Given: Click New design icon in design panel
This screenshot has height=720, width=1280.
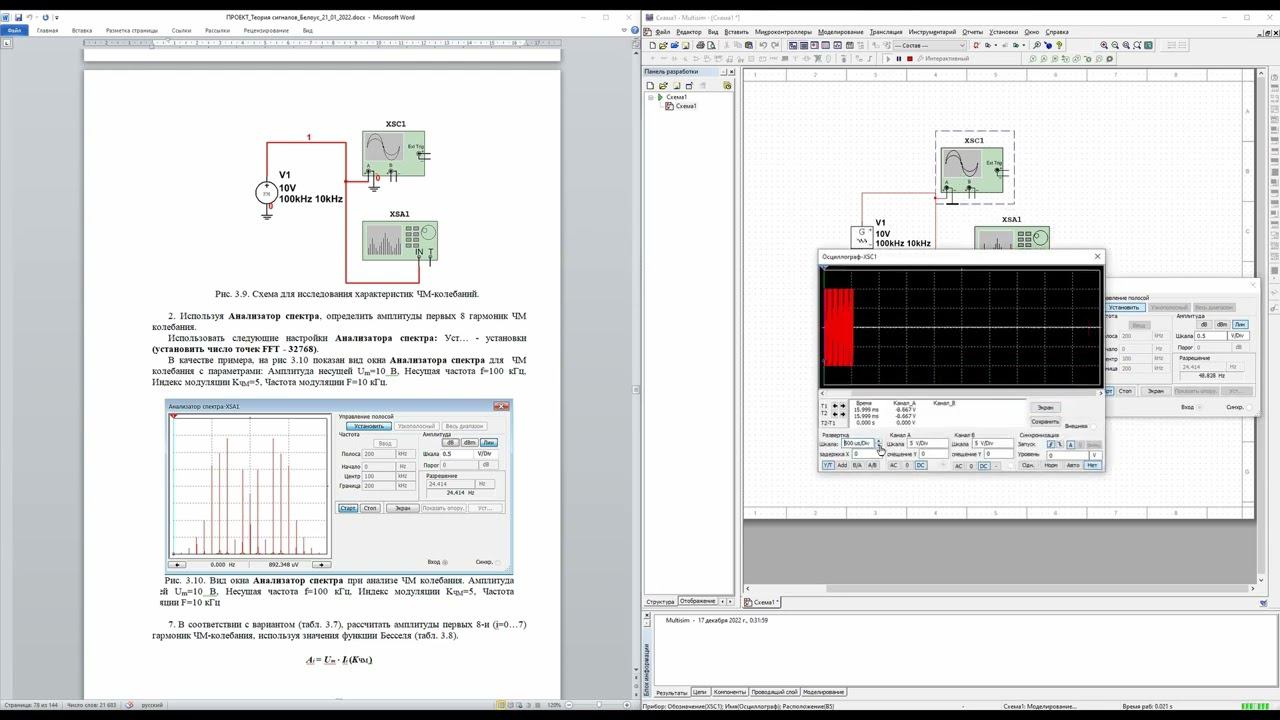Looking at the screenshot, I should tap(650, 86).
